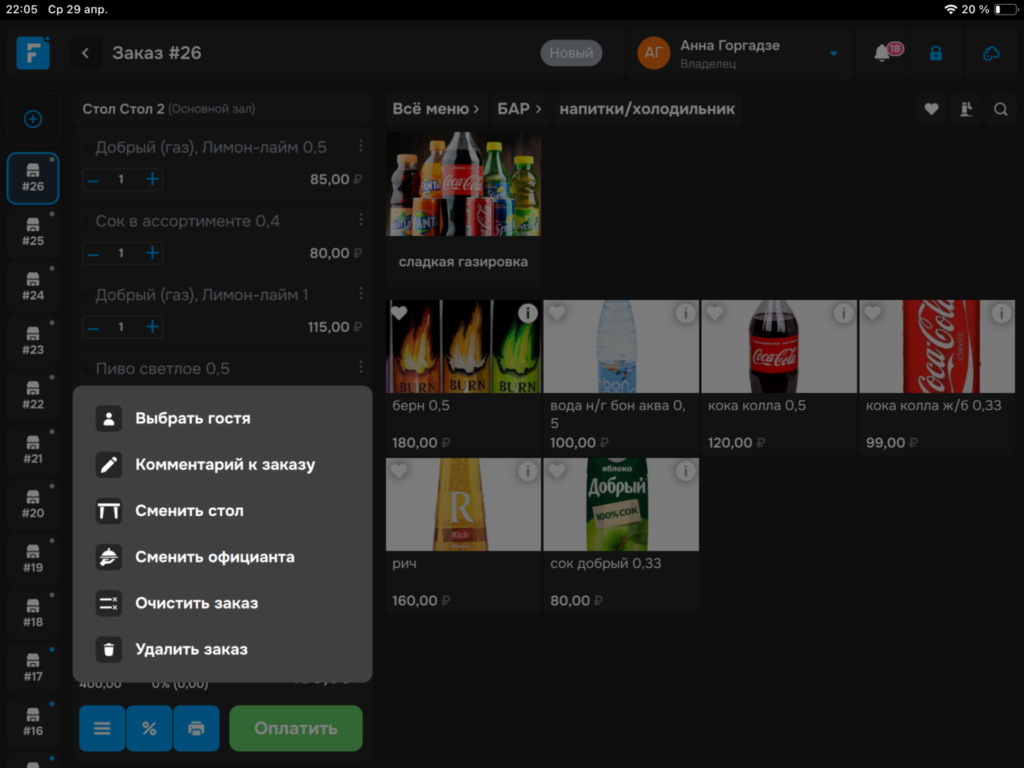Select Выбрать гостя menu entry
The image size is (1024, 768).
coord(222,418)
